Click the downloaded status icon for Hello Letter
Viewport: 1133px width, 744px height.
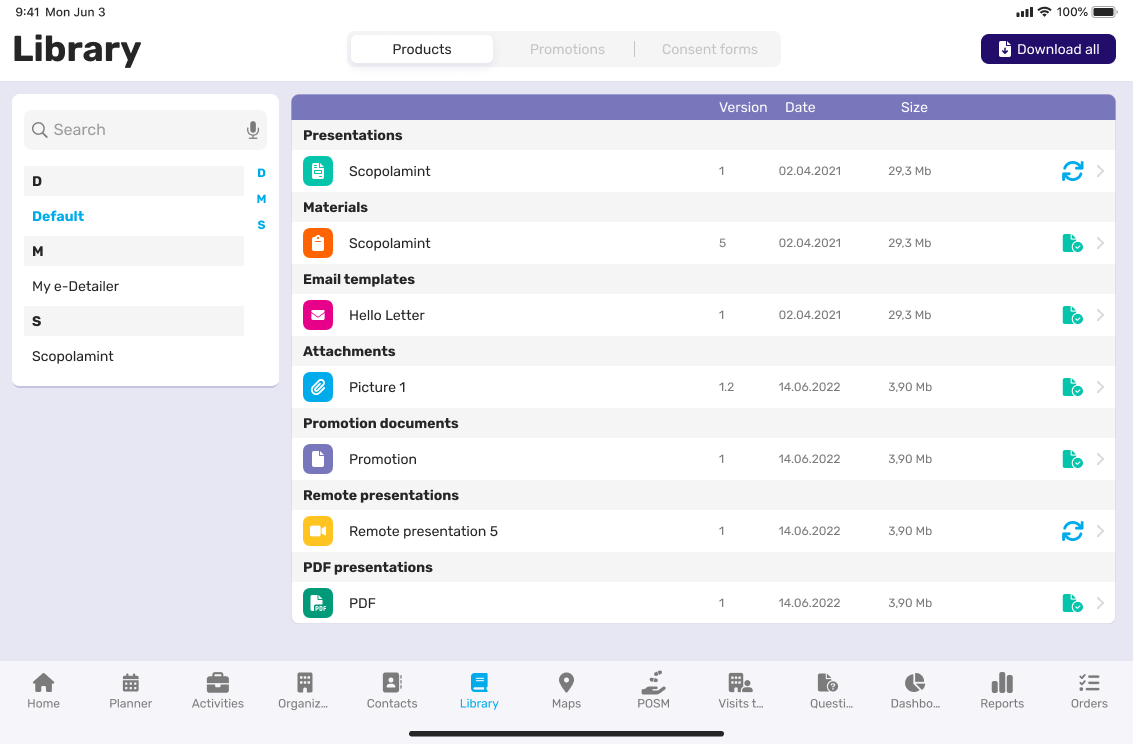coord(1072,315)
